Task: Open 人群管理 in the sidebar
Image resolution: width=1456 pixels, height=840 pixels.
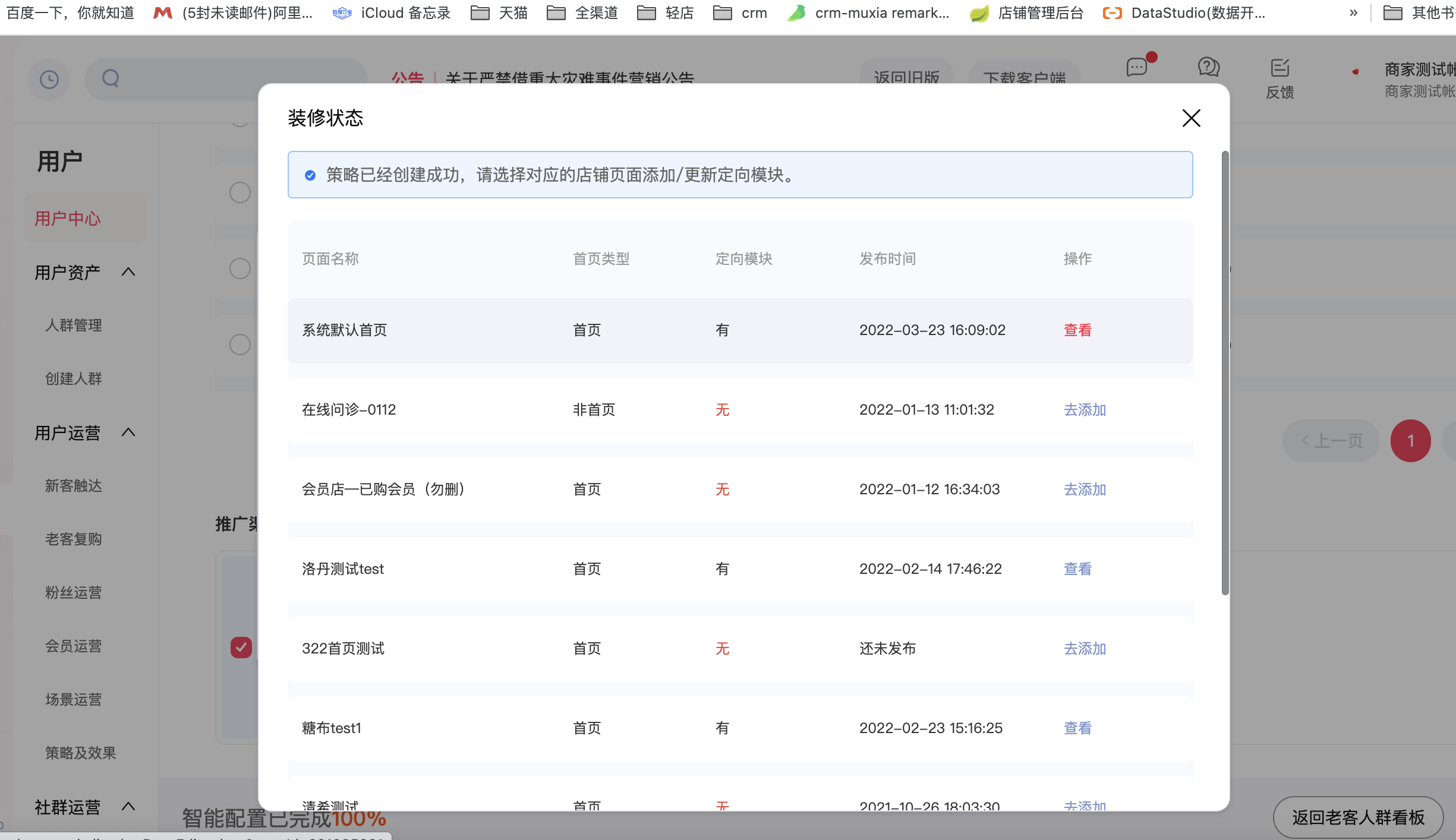Action: (74, 326)
